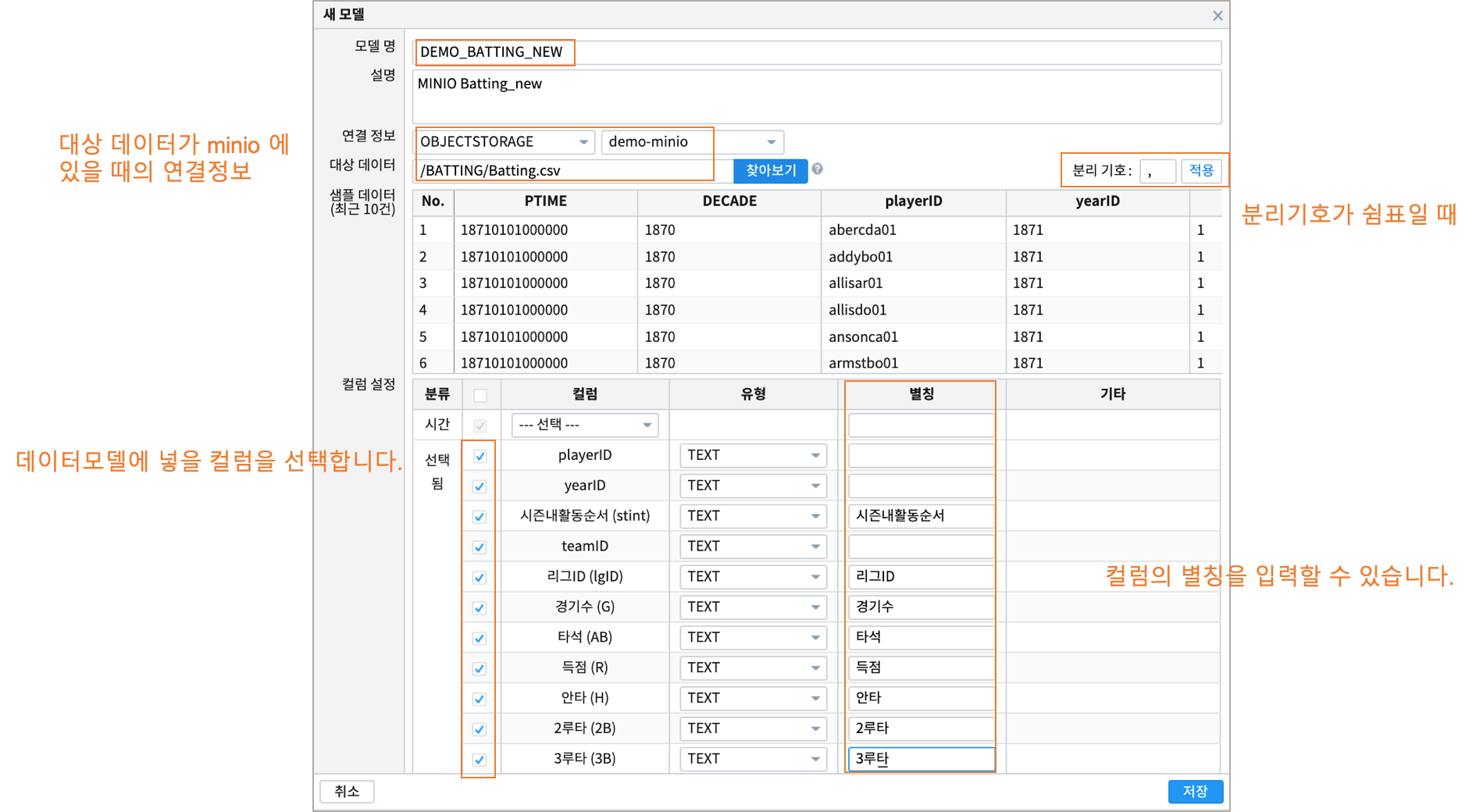Viewport: 1476px width, 812px height.
Task: Click the 설명 description text area
Action: point(817,97)
